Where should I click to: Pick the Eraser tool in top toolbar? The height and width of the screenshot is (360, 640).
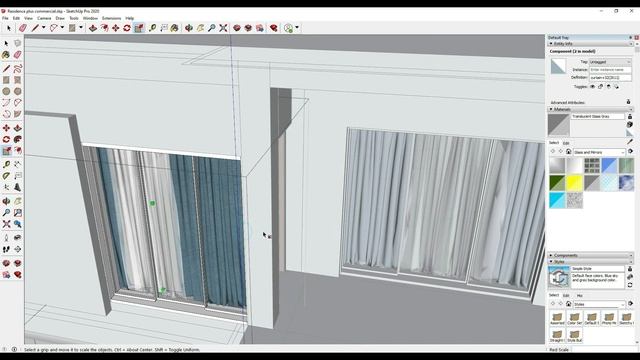click(x=22, y=28)
